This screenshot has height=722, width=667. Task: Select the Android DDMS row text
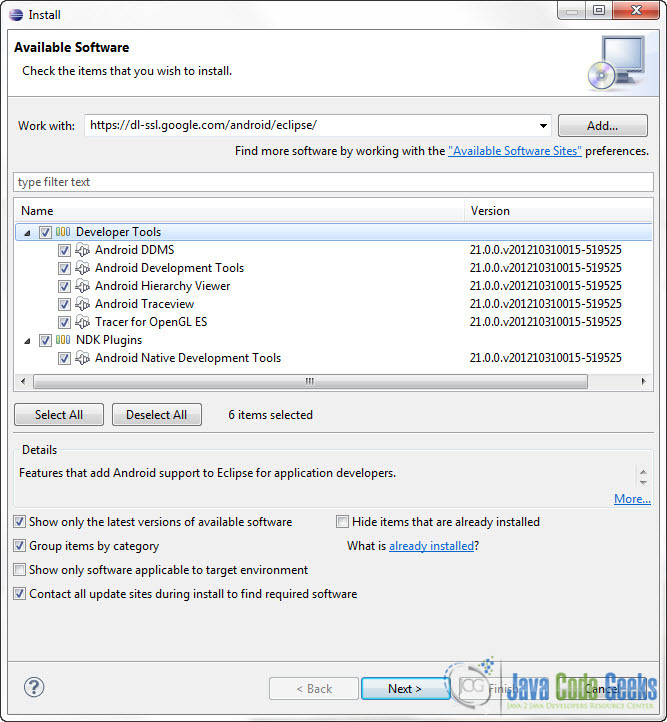pyautogui.click(x=134, y=250)
